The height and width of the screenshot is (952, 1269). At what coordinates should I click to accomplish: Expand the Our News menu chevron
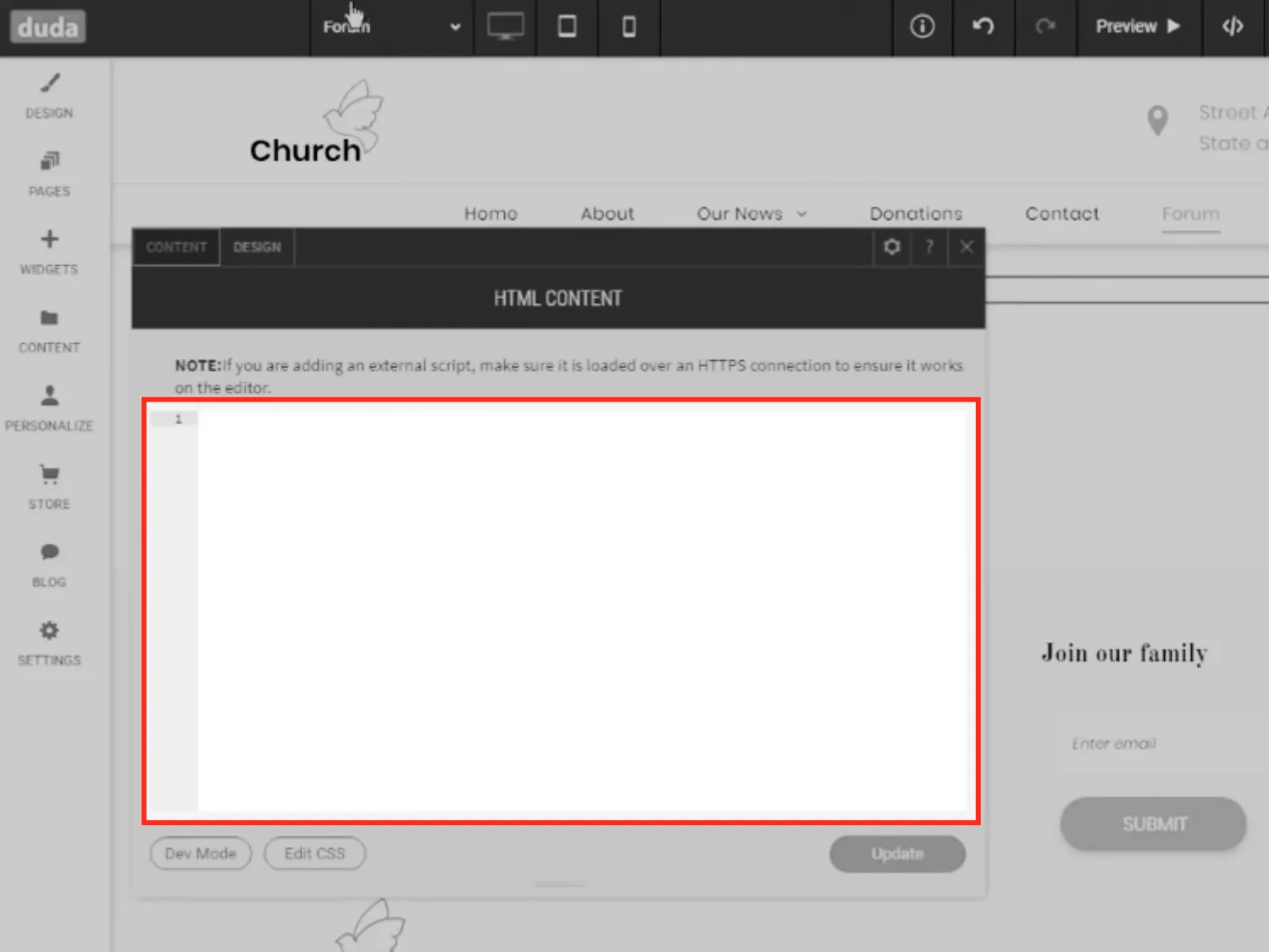pyautogui.click(x=801, y=214)
